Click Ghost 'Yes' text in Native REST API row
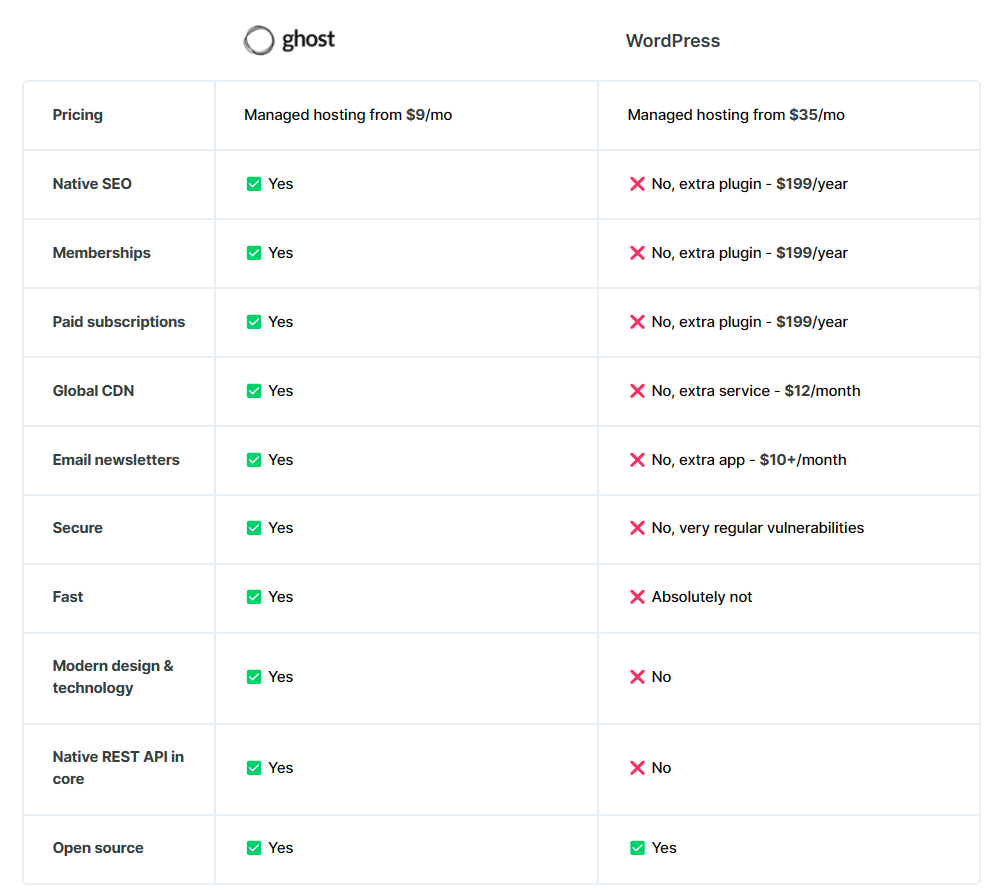Screen dimensions: 1001x890 pyautogui.click(x=280, y=768)
